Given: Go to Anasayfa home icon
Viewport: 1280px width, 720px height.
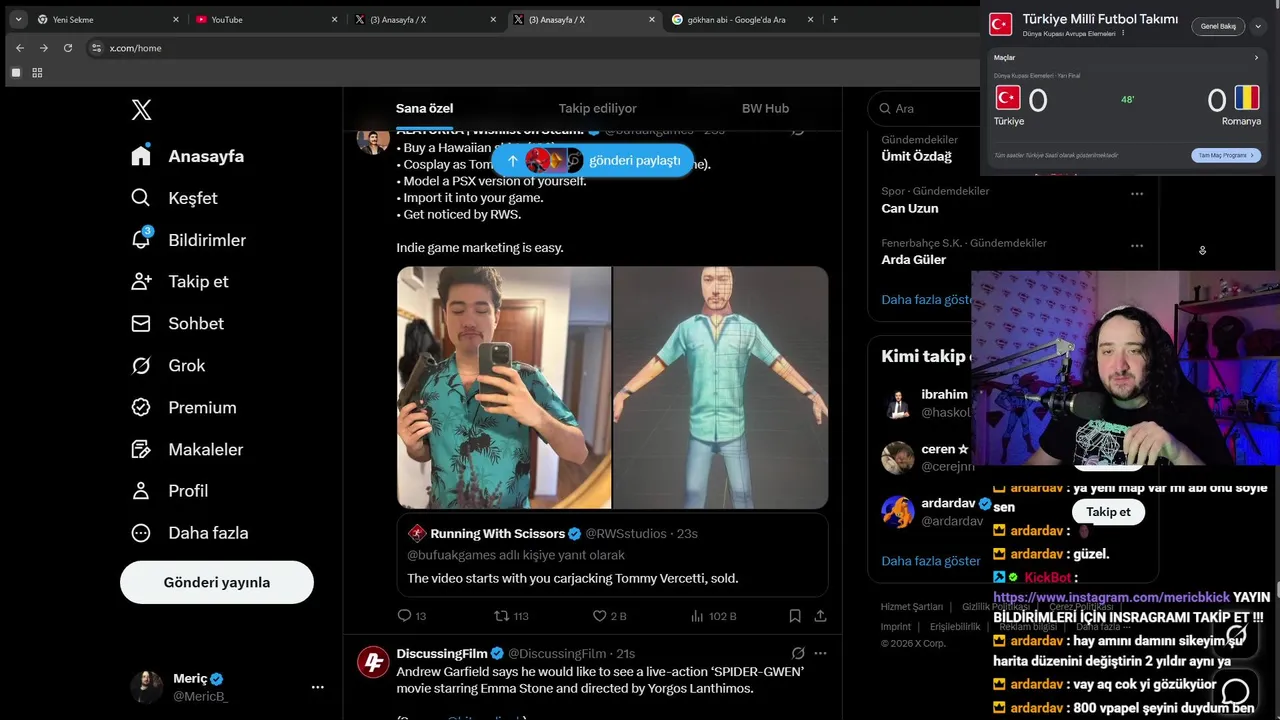Looking at the screenshot, I should (141, 156).
